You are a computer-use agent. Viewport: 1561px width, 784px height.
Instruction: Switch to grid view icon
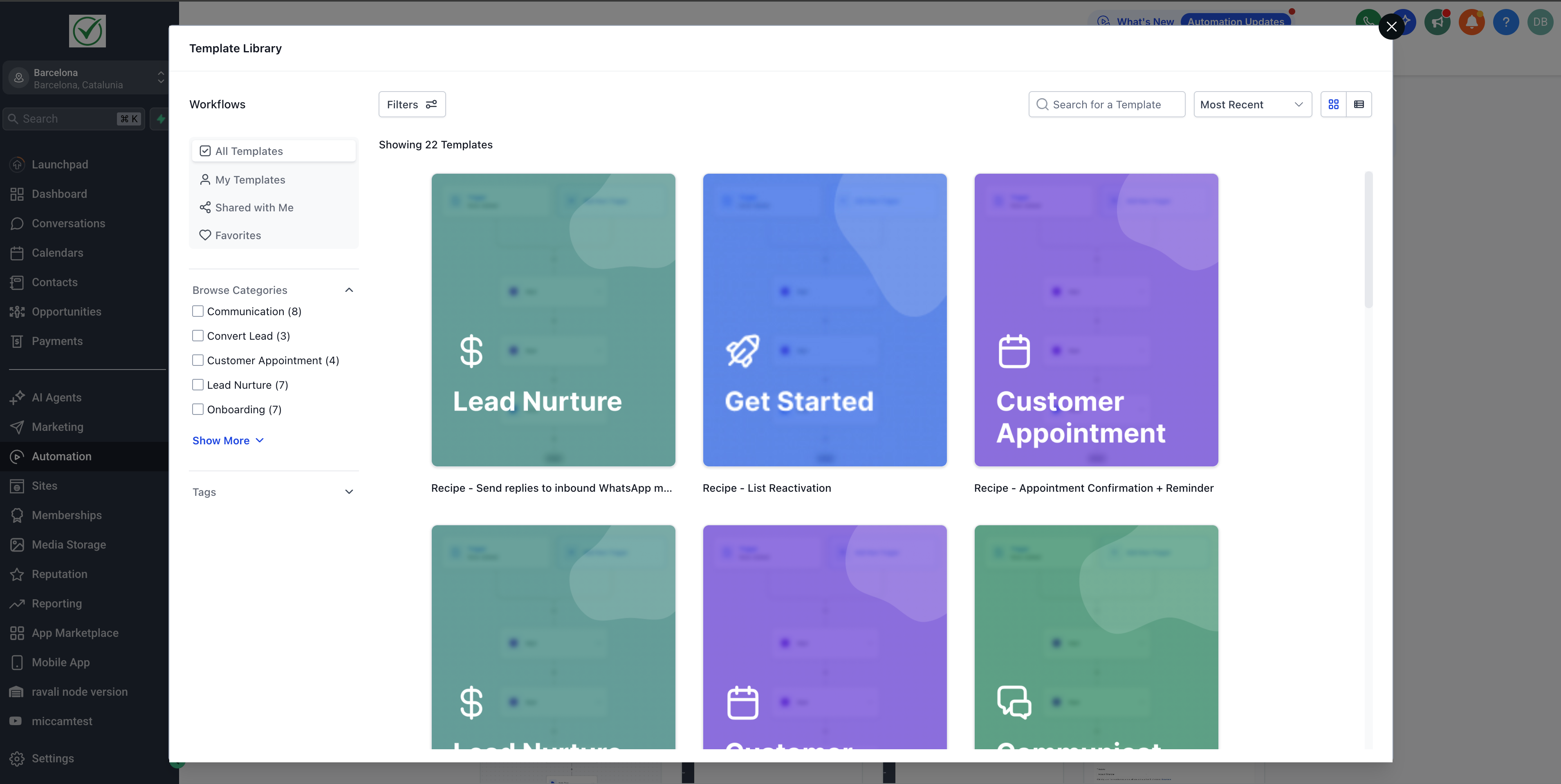1333,104
